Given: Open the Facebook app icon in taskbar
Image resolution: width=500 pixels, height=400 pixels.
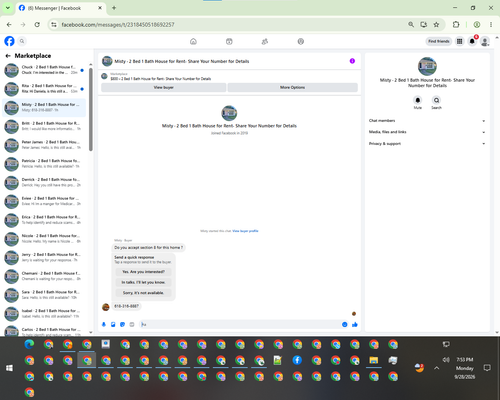Looking at the screenshot, I should [x=297, y=360].
